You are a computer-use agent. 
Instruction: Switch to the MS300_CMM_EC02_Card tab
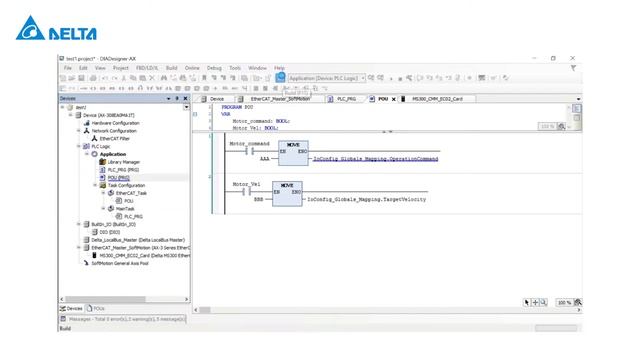point(437,99)
